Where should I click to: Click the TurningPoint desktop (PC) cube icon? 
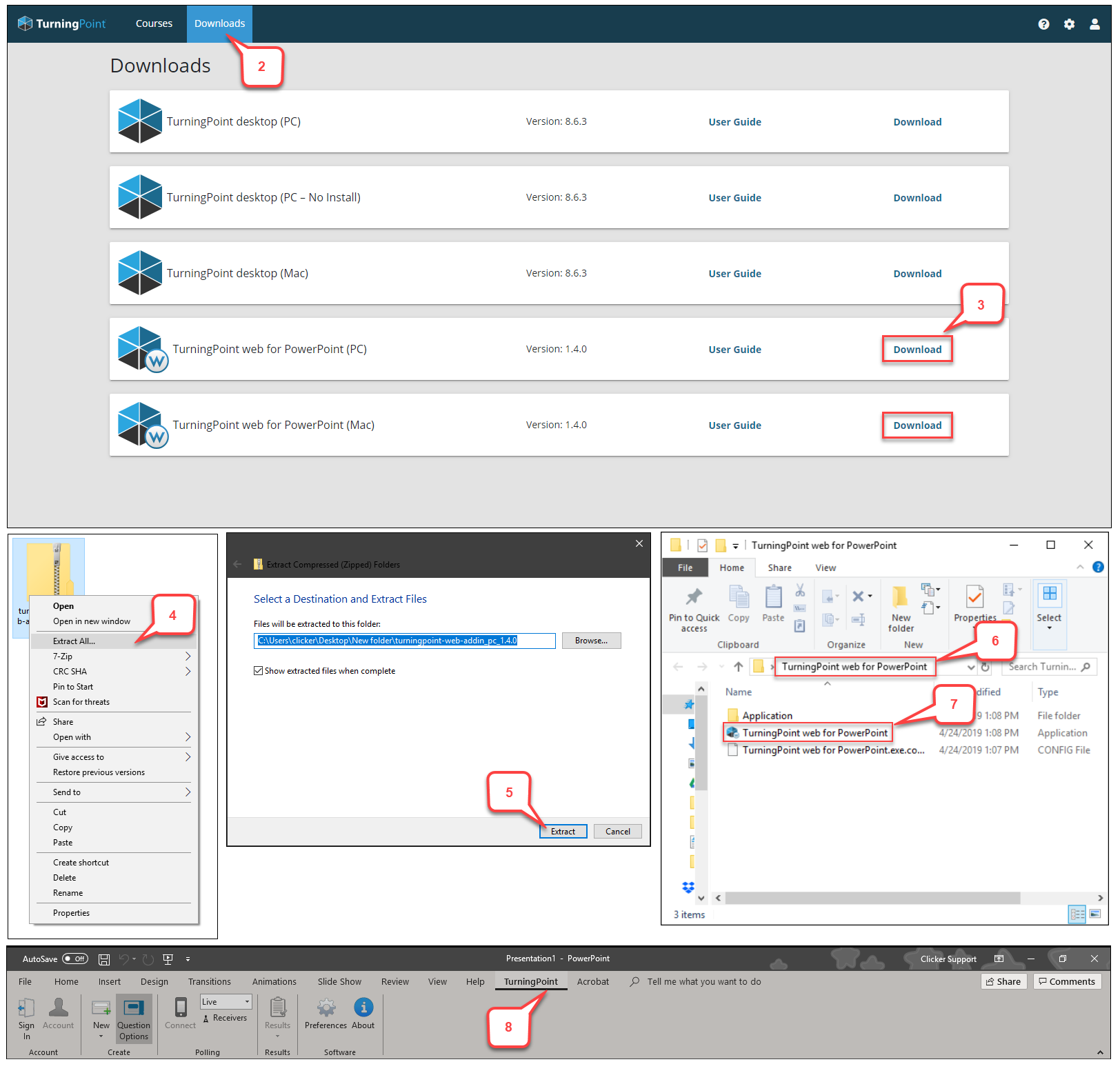coord(140,121)
